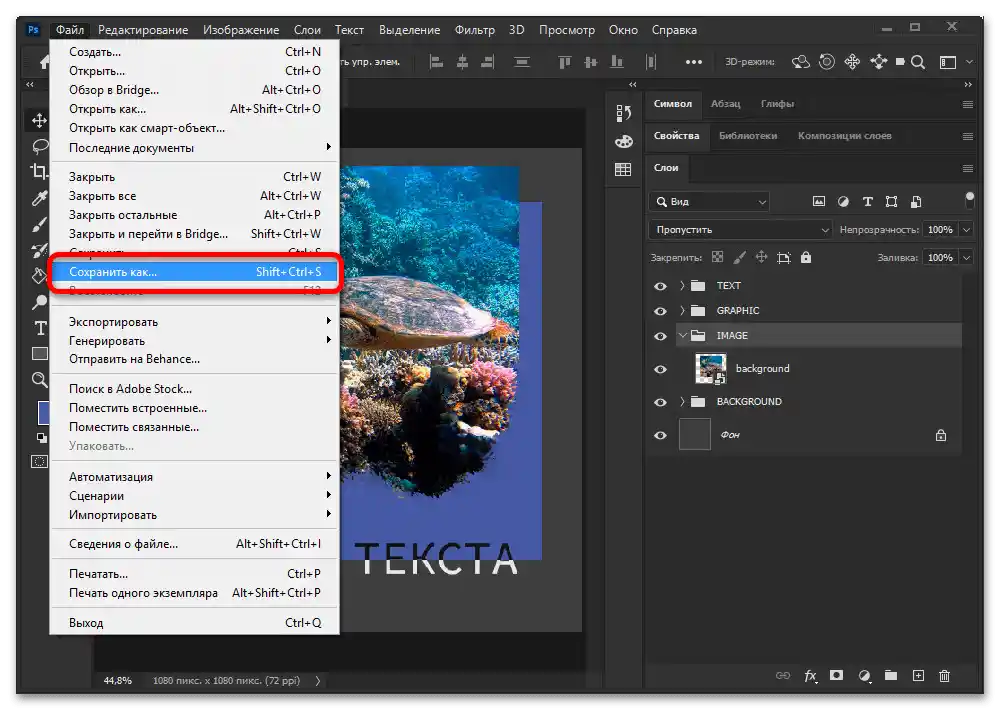Click the zoom level field 44,8%
Viewport: 1000px width, 710px height.
pos(118,681)
